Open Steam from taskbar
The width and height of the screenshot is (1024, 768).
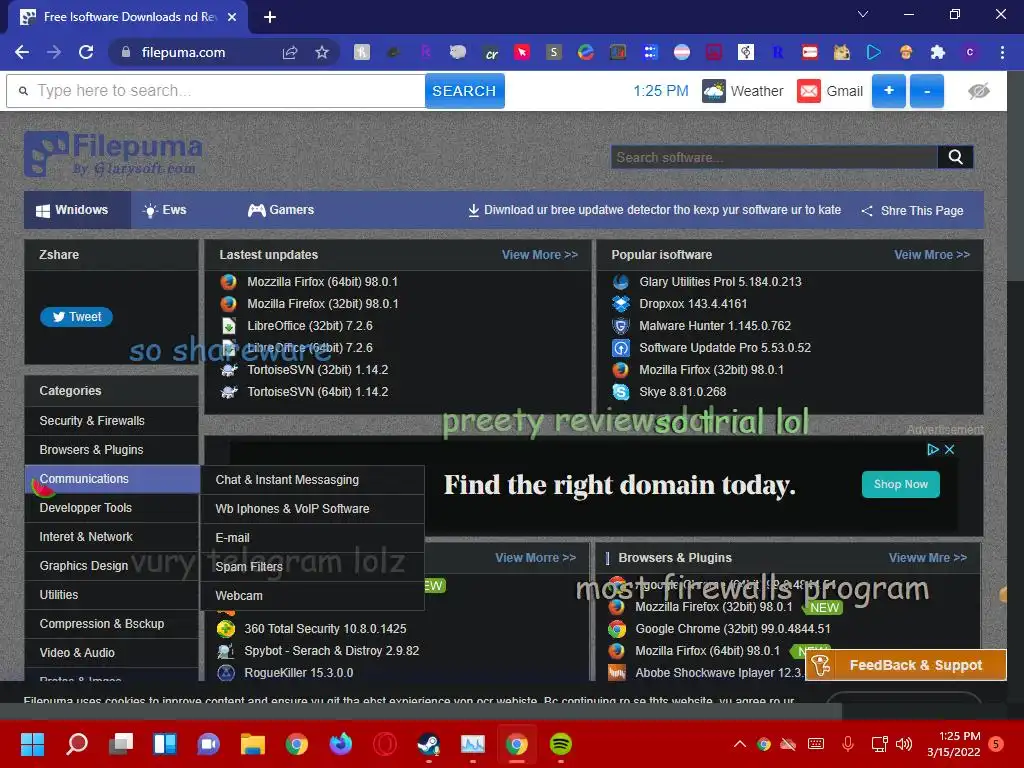click(428, 743)
